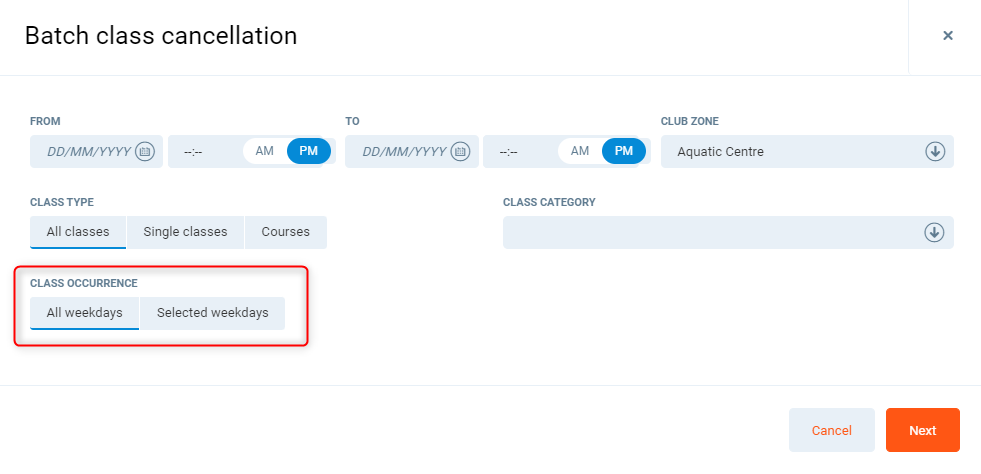Click the Club Zone dropdown arrow icon
Image resolution: width=981 pixels, height=474 pixels.
pyautogui.click(x=934, y=152)
